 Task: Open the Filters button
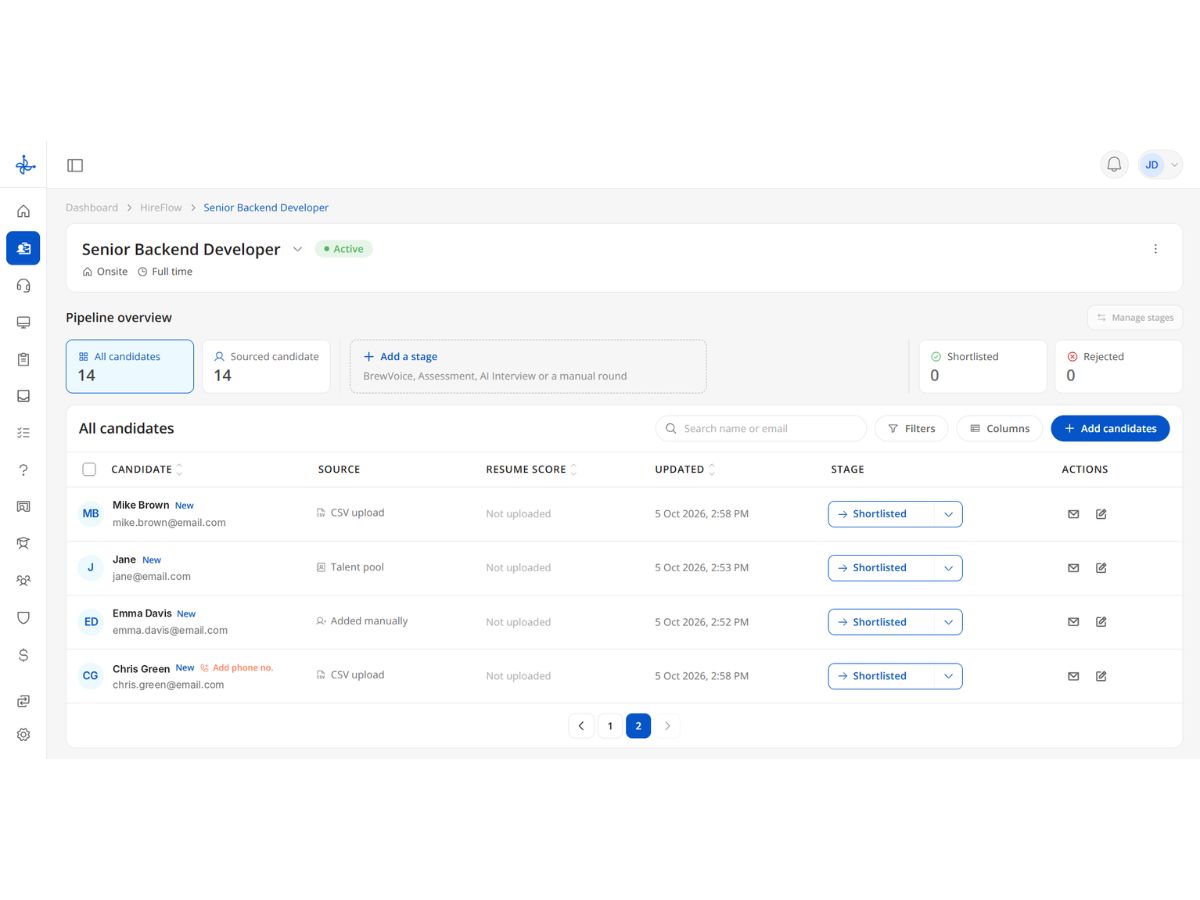click(x=911, y=428)
